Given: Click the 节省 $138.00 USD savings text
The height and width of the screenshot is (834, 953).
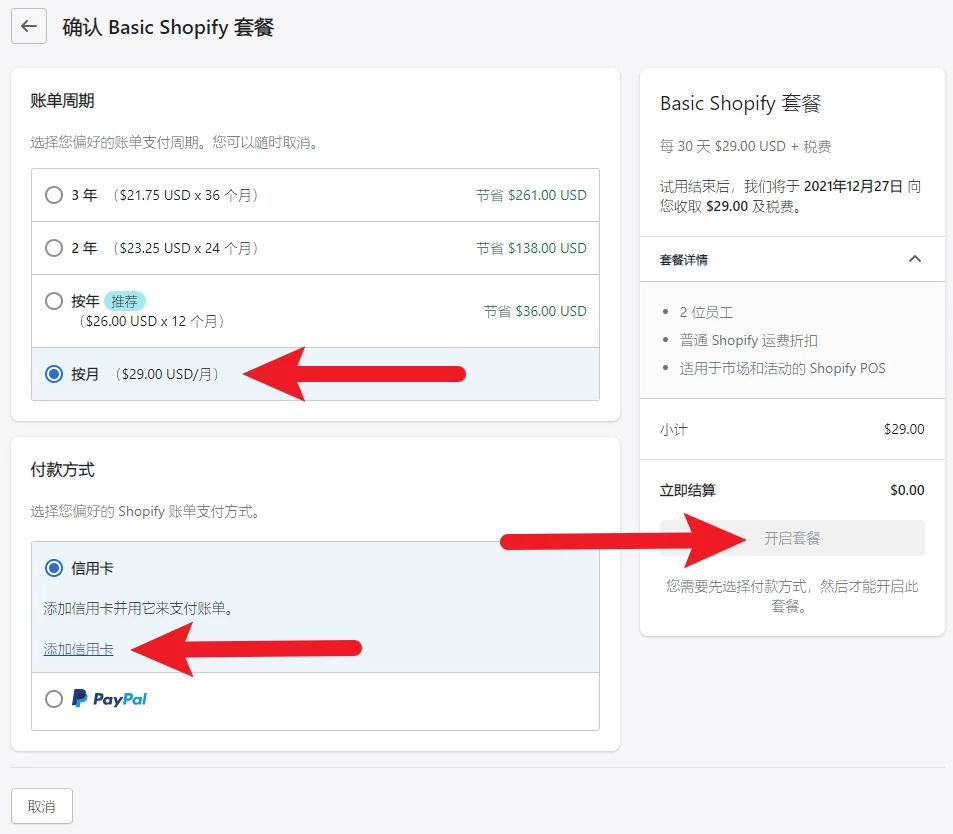Looking at the screenshot, I should point(531,248).
